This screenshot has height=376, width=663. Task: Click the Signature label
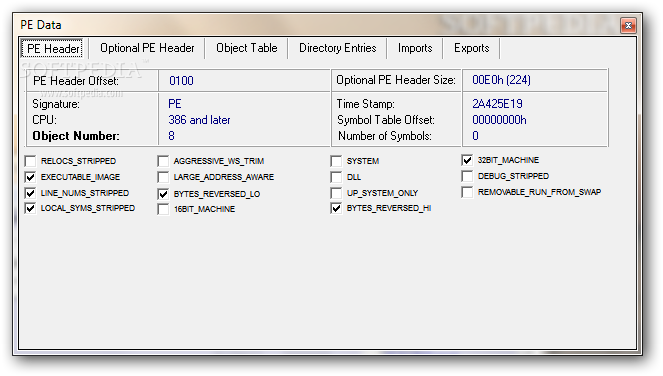tap(56, 104)
